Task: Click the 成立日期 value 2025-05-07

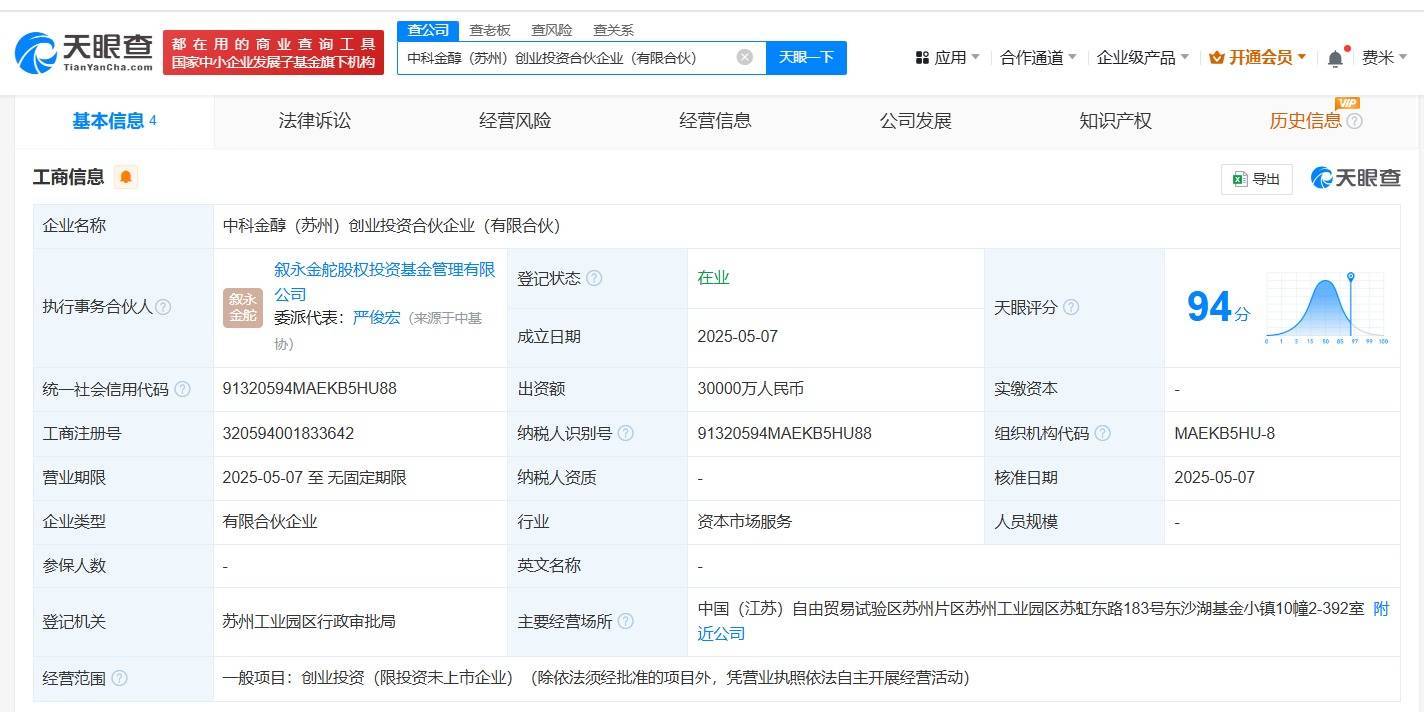Action: pos(737,337)
